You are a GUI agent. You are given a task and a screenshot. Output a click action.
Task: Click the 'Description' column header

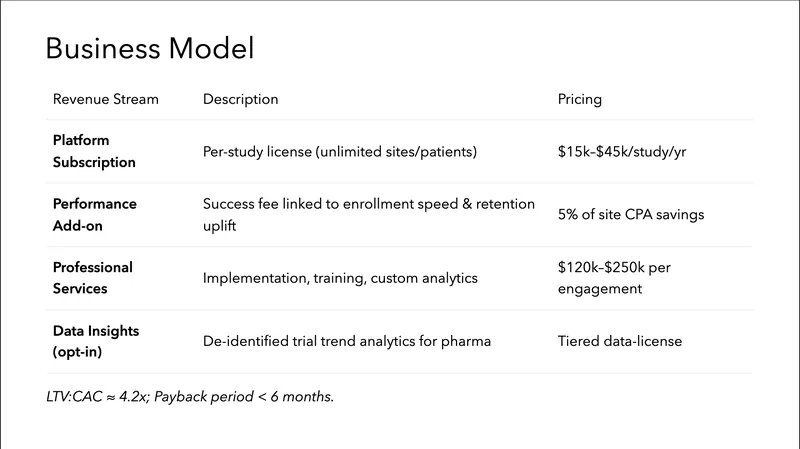[240, 100]
